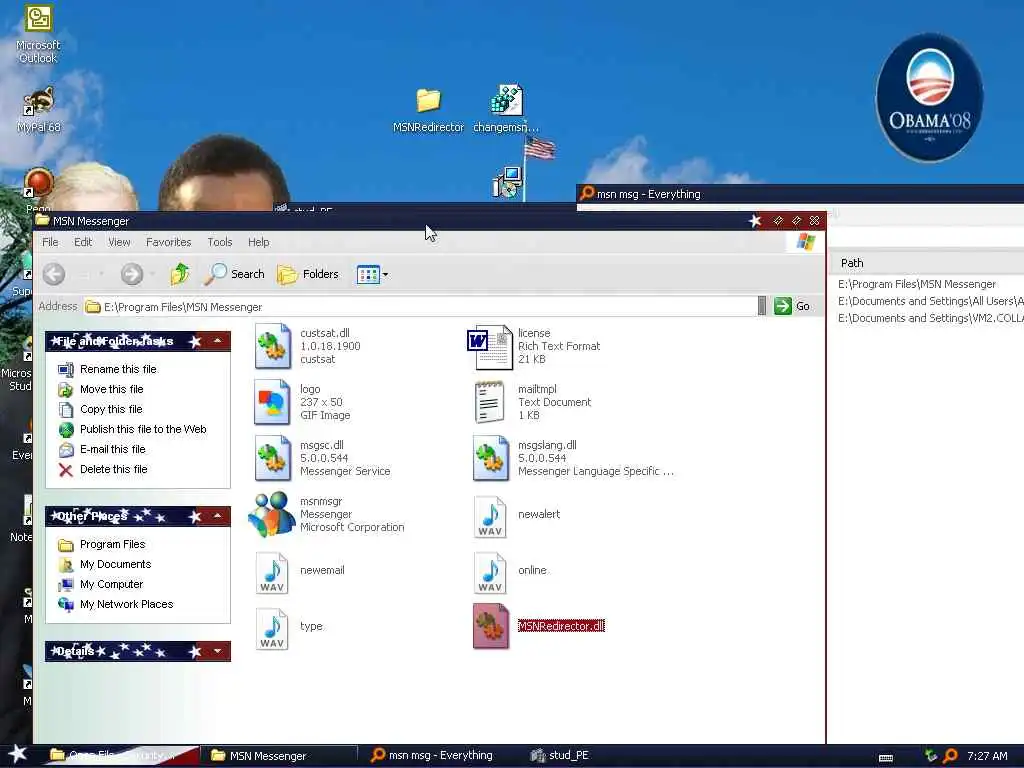Click Copy this file

(x=110, y=409)
